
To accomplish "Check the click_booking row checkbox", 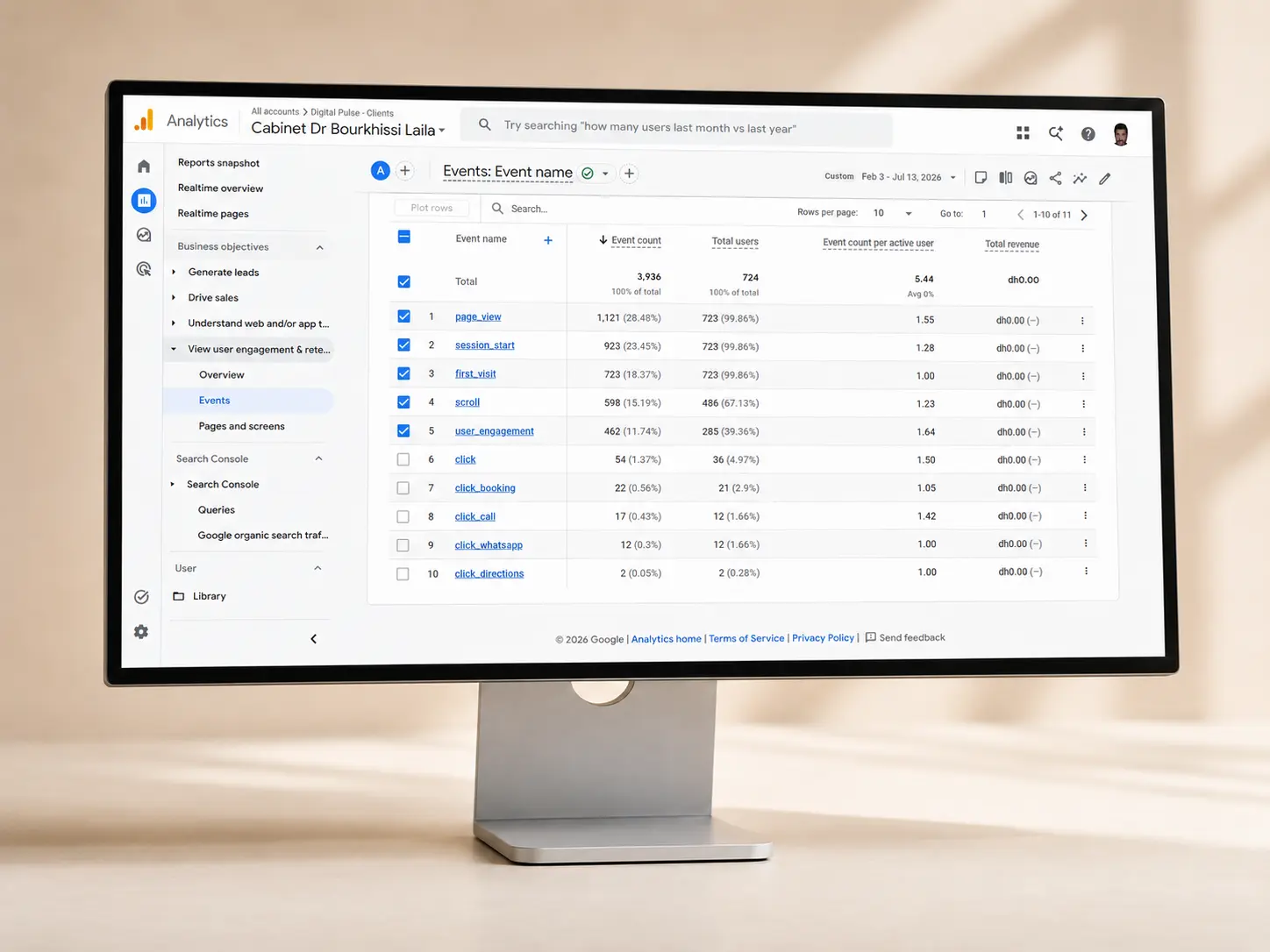I will [x=403, y=488].
